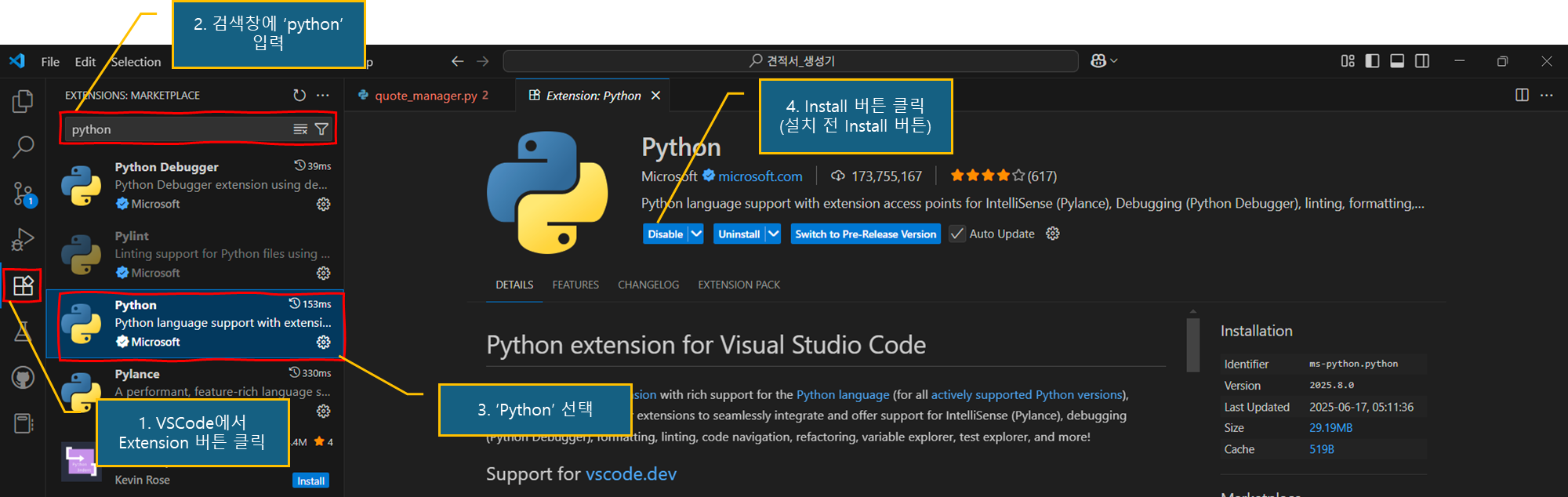Open the vscode.dev link

[x=631, y=473]
